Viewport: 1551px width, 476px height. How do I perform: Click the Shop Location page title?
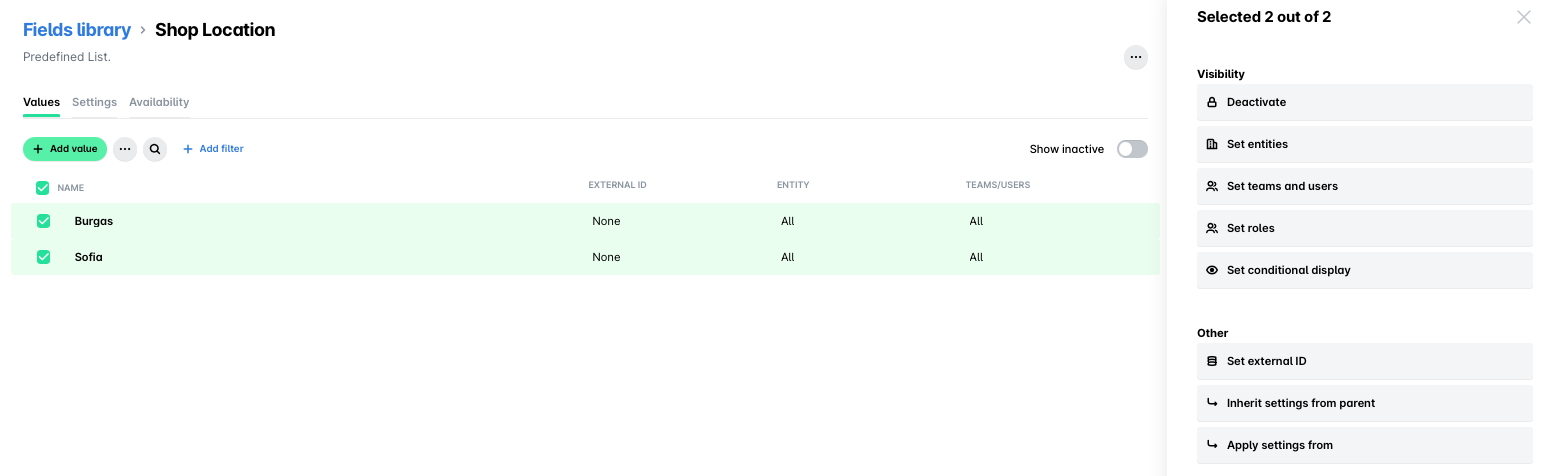tap(215, 30)
